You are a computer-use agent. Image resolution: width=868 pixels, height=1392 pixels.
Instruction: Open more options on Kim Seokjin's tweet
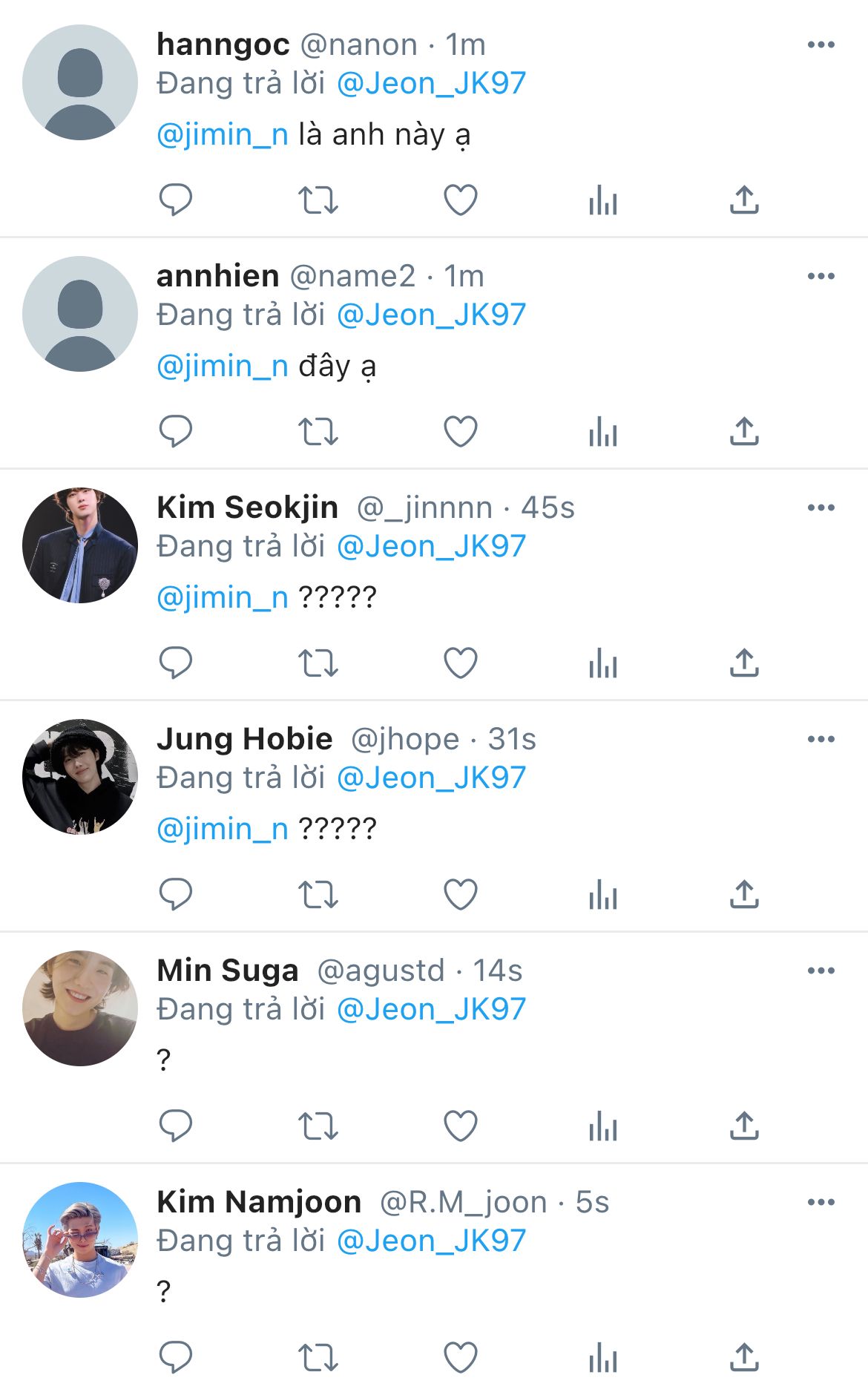pyautogui.click(x=821, y=508)
